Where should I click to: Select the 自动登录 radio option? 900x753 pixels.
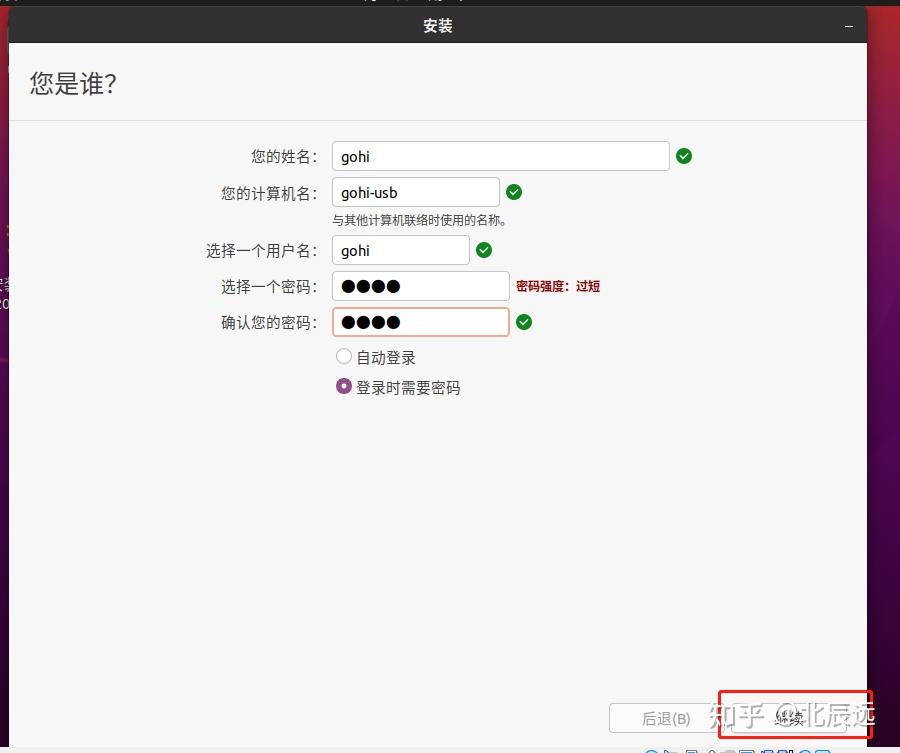pyautogui.click(x=344, y=356)
